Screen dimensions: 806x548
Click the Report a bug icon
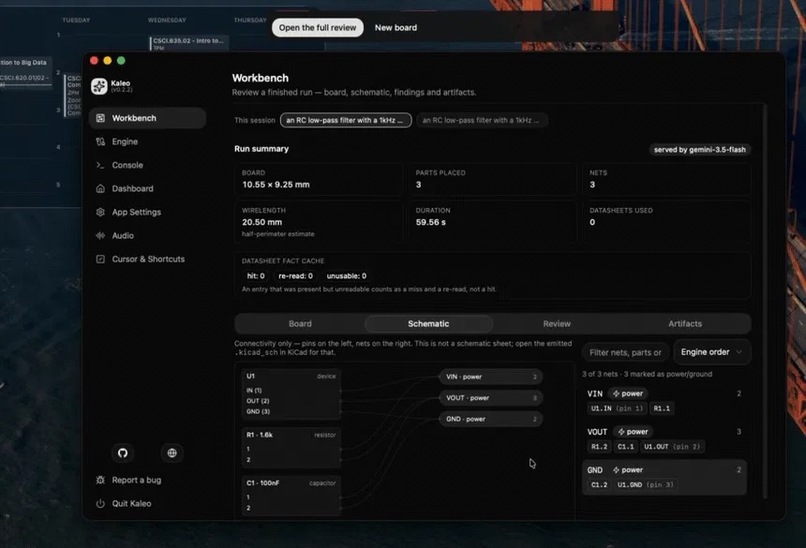coord(100,480)
